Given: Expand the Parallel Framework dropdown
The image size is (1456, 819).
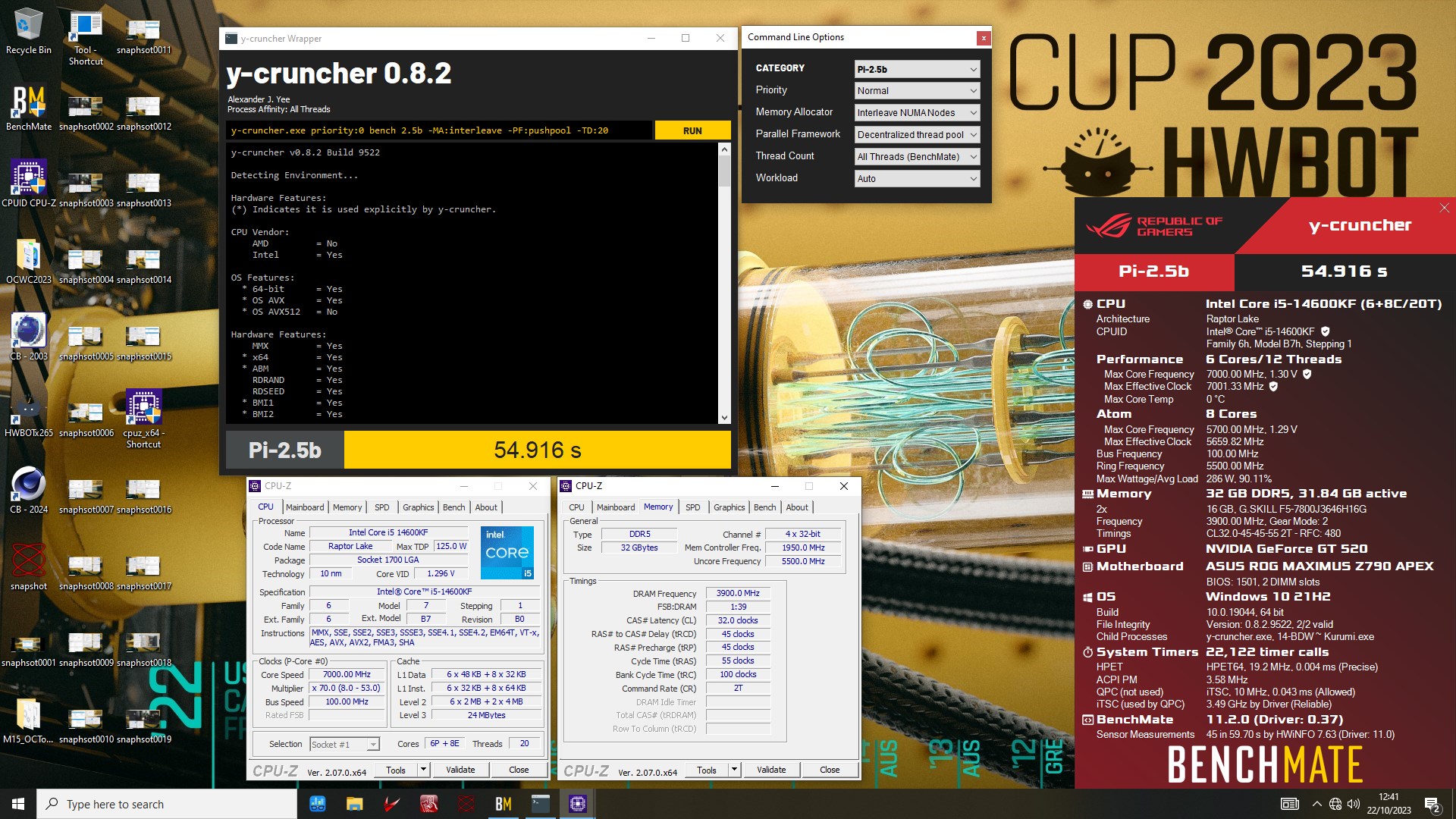Looking at the screenshot, I should coord(917,134).
